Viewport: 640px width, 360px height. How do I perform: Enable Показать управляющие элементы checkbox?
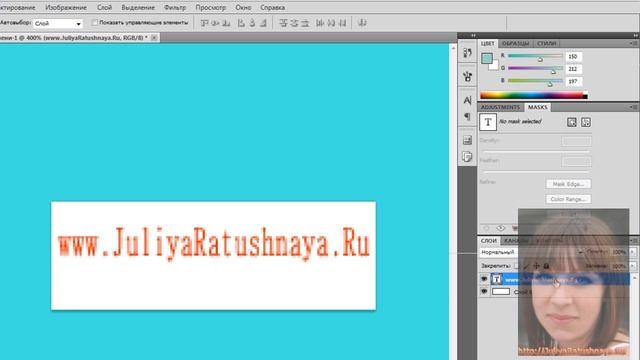pos(95,23)
